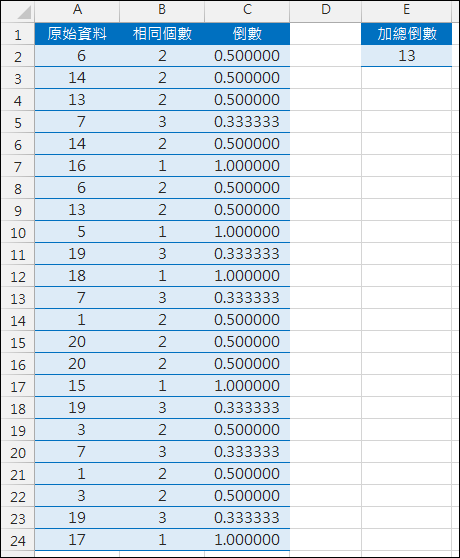Select row 24 header
This screenshot has width=460, height=558.
(x=18, y=540)
